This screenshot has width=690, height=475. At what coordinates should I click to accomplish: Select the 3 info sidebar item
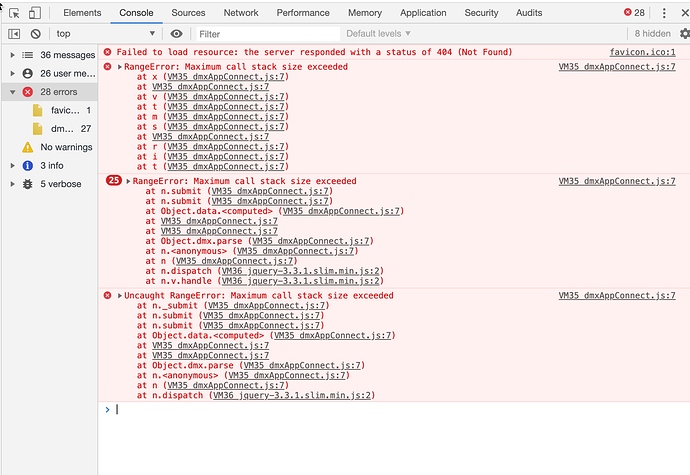(x=50, y=165)
